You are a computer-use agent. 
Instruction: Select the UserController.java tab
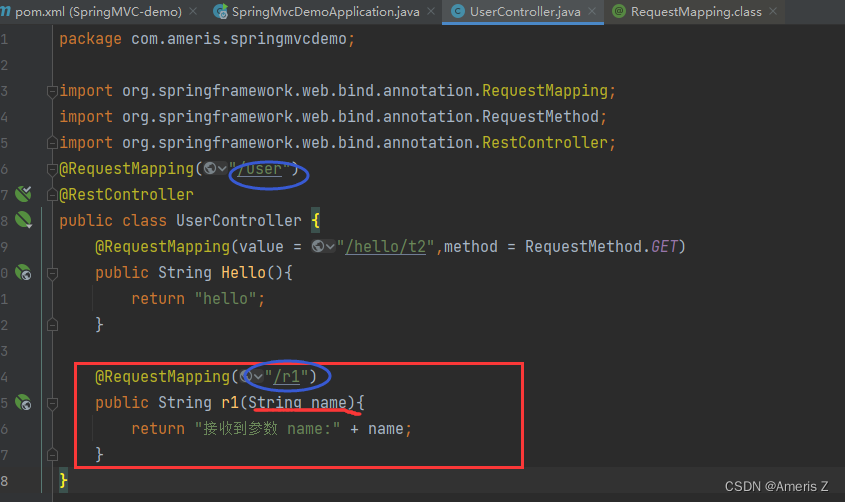(525, 11)
